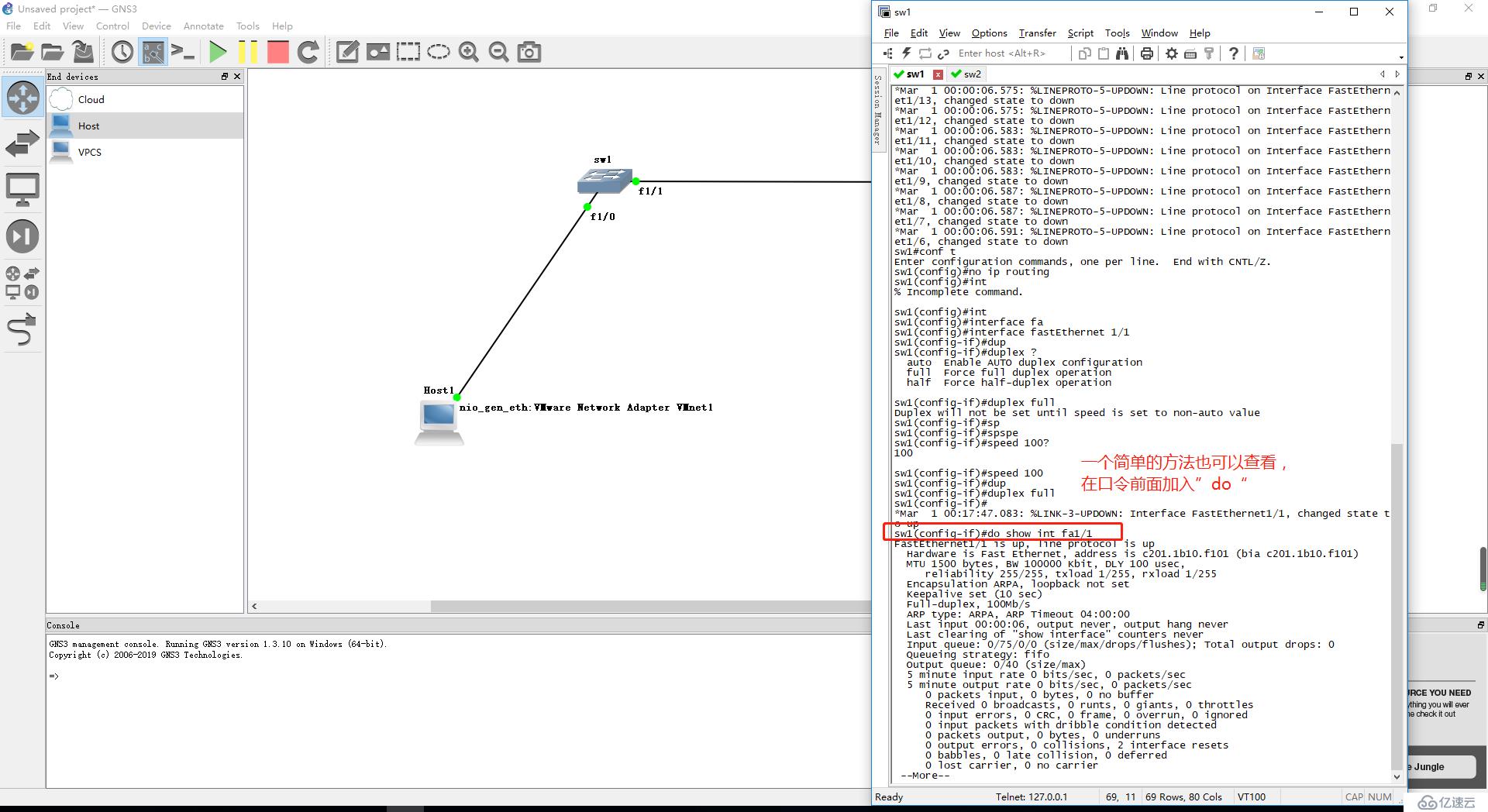Select the Insert picture tool
This screenshot has height=812, width=1488.
[377, 52]
